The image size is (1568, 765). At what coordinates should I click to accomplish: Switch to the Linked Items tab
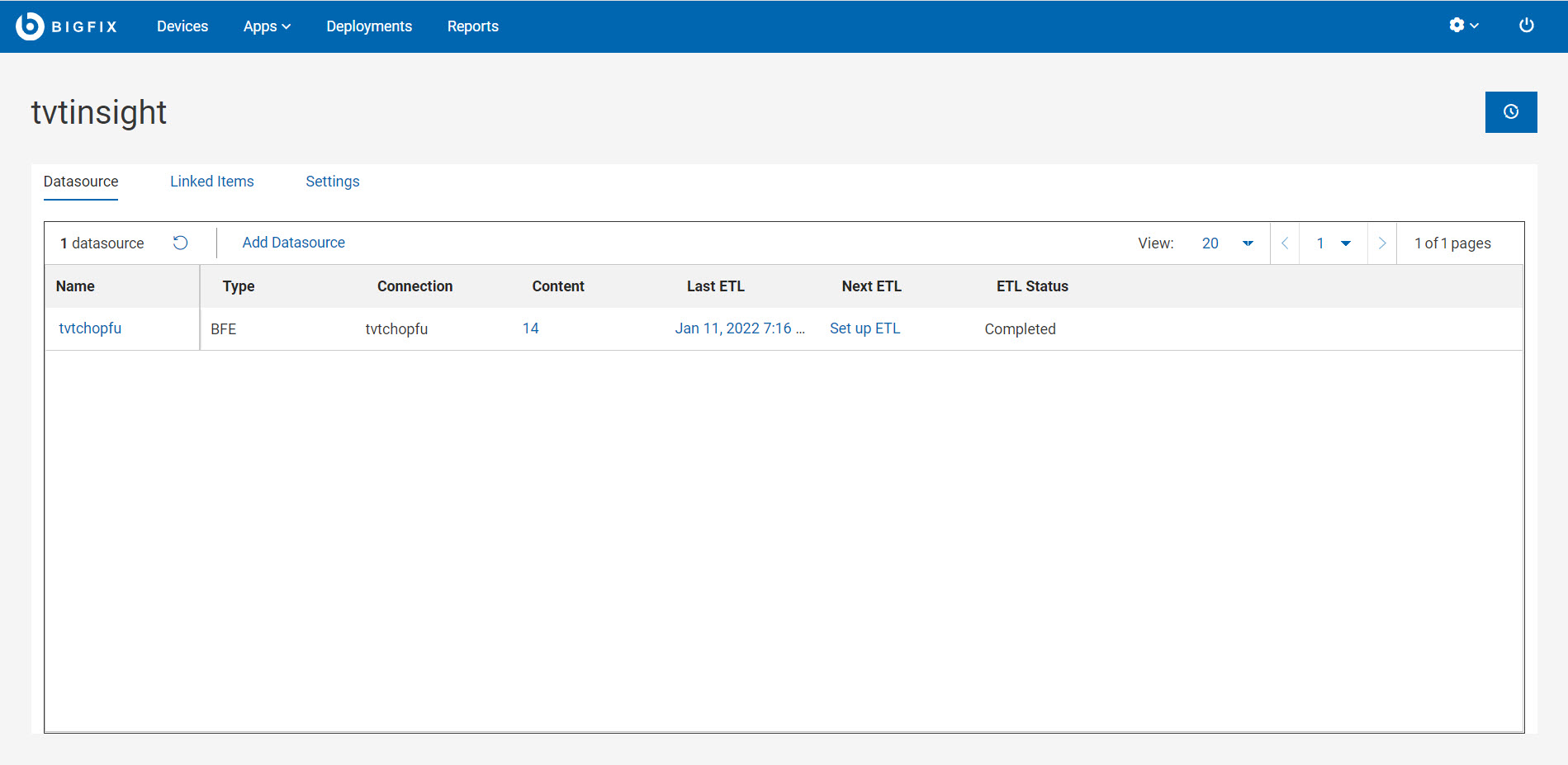tap(211, 182)
